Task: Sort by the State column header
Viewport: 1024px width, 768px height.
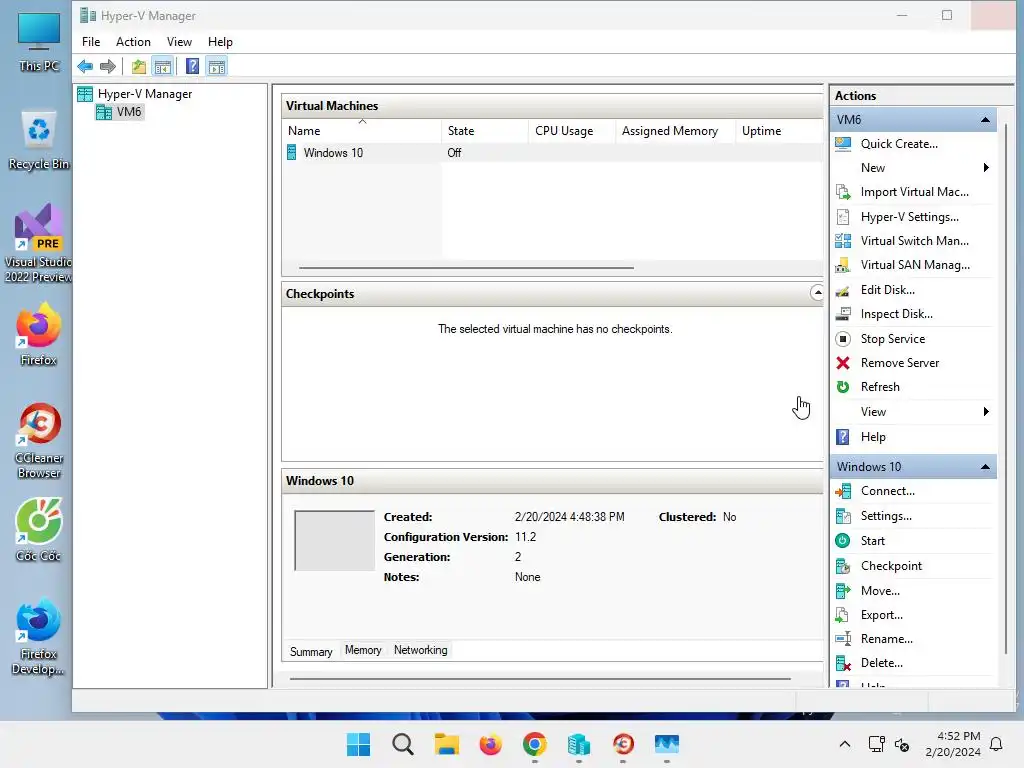Action: (485, 131)
